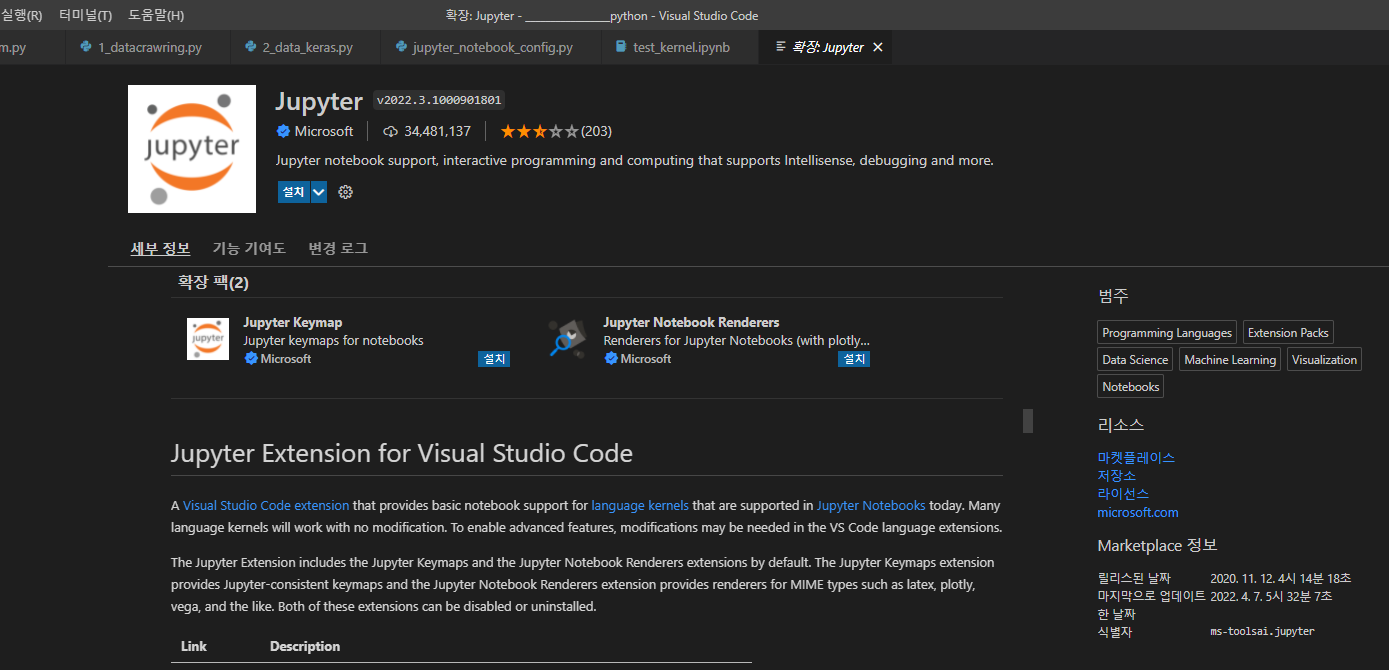Image resolution: width=1389 pixels, height=670 pixels.
Task: Select the Data Science category tag
Action: click(1135, 360)
